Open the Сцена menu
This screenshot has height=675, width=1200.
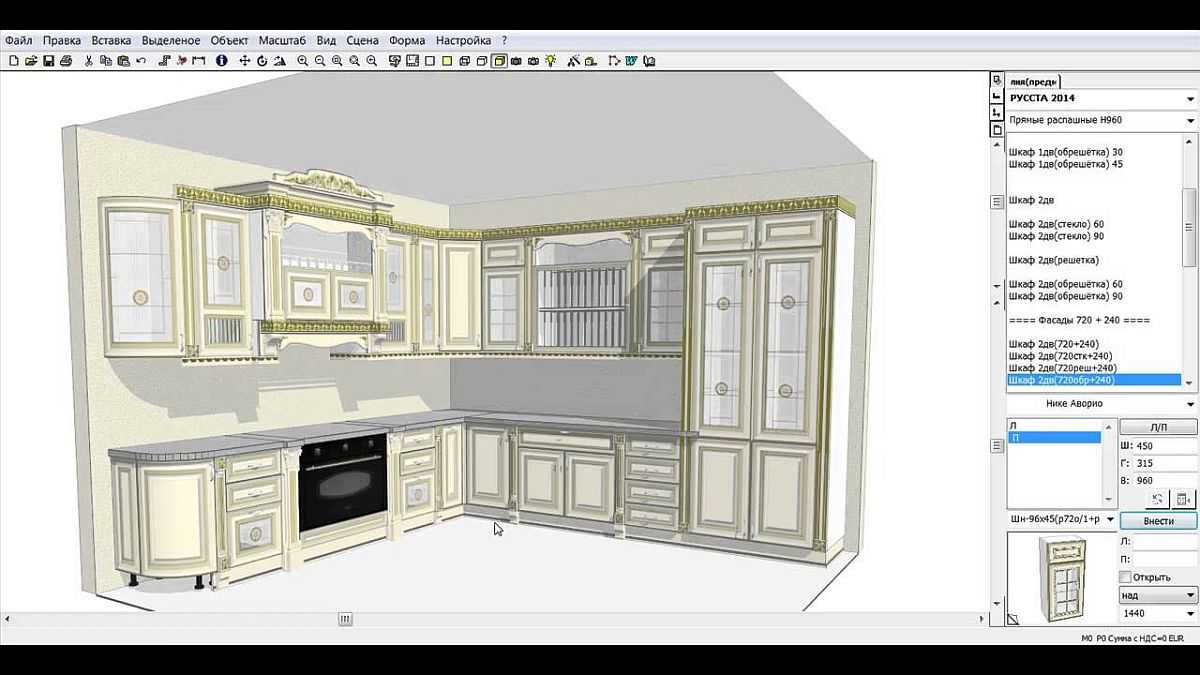[x=362, y=41]
